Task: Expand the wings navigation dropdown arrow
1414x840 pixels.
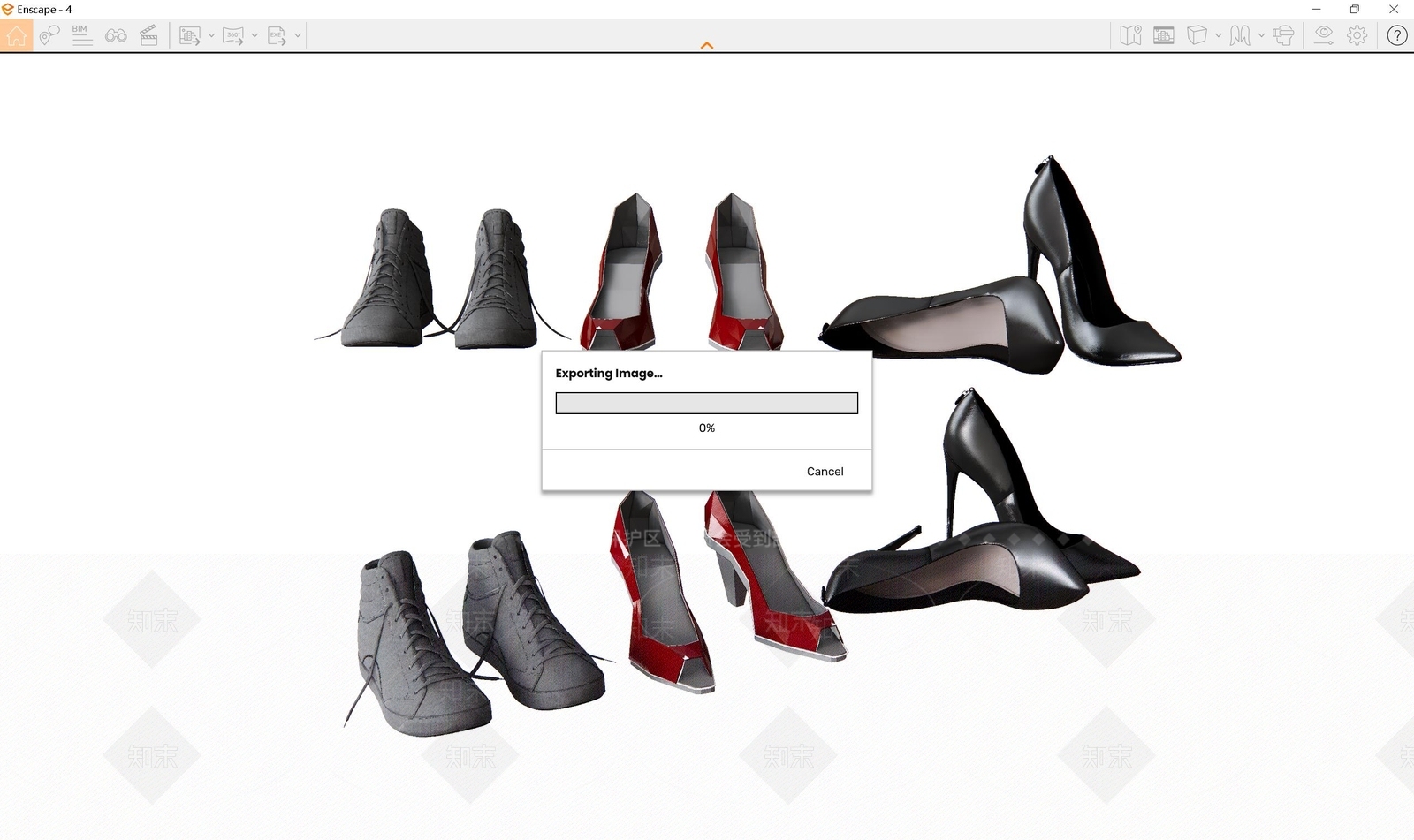Action: [x=1261, y=35]
